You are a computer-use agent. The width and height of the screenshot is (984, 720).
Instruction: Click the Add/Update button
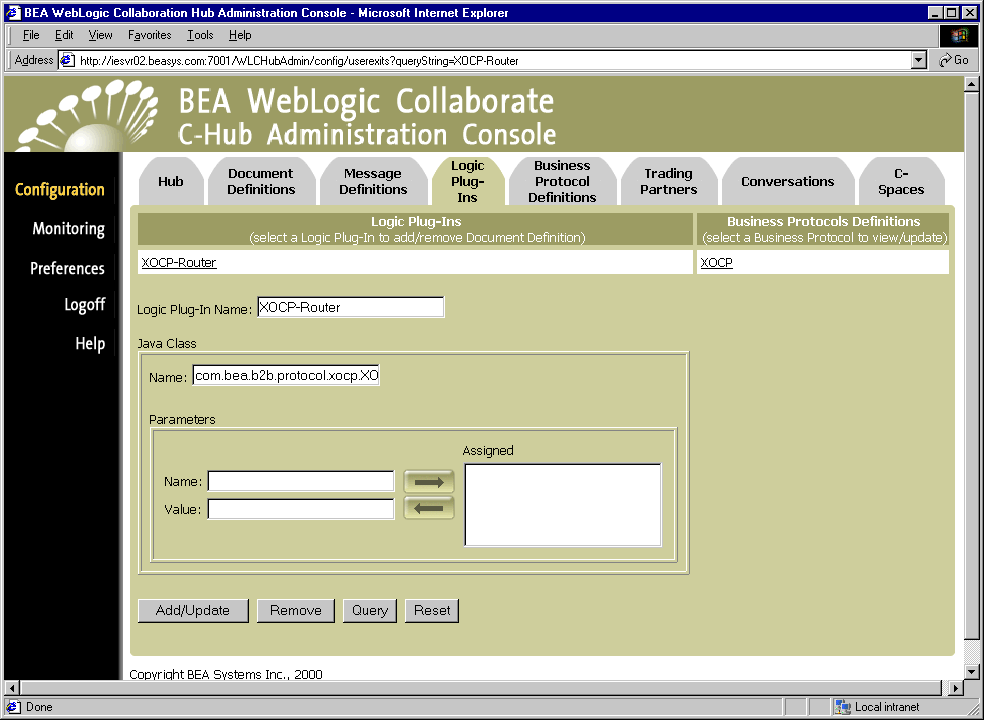[193, 611]
